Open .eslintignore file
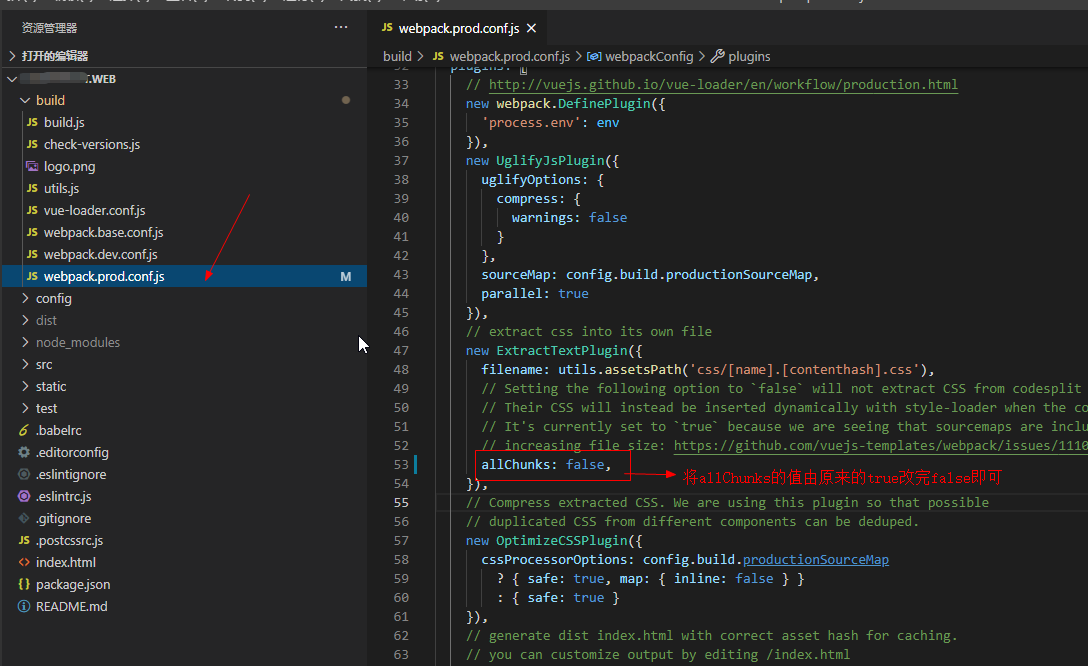Image resolution: width=1088 pixels, height=666 pixels. [x=71, y=475]
